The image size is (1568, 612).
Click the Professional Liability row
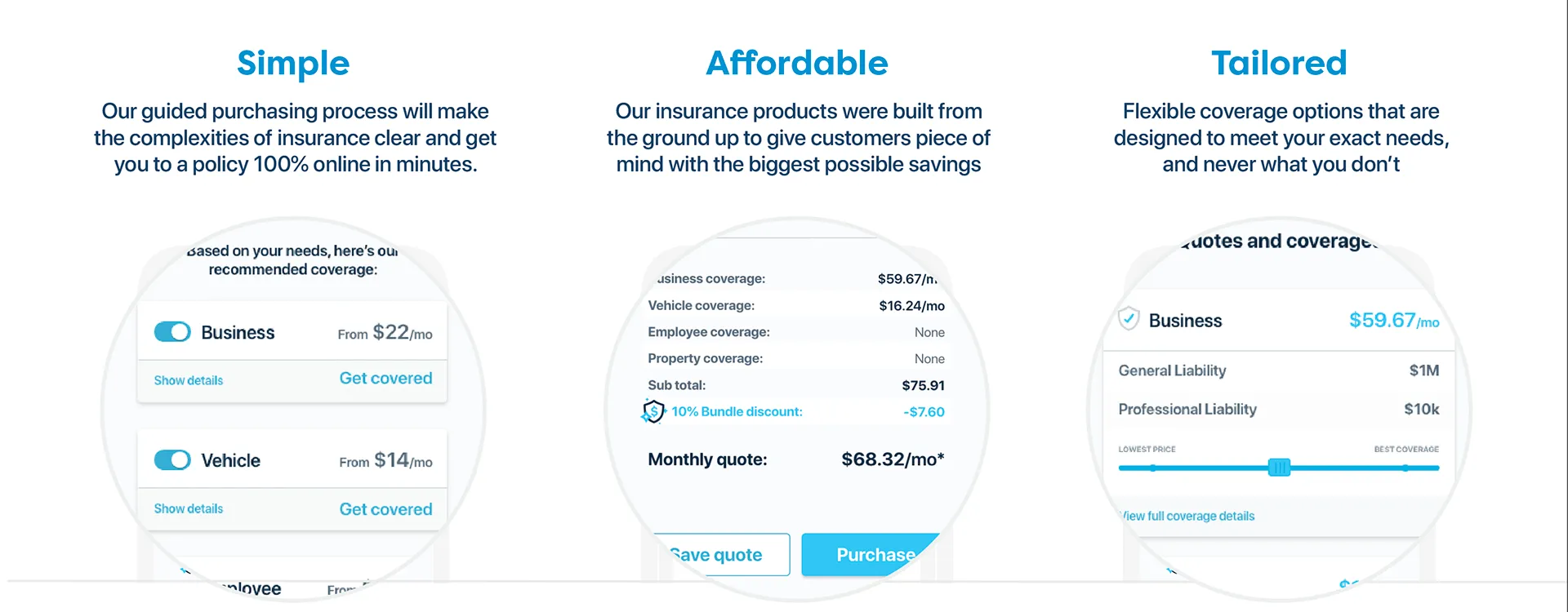pyautogui.click(x=1279, y=410)
